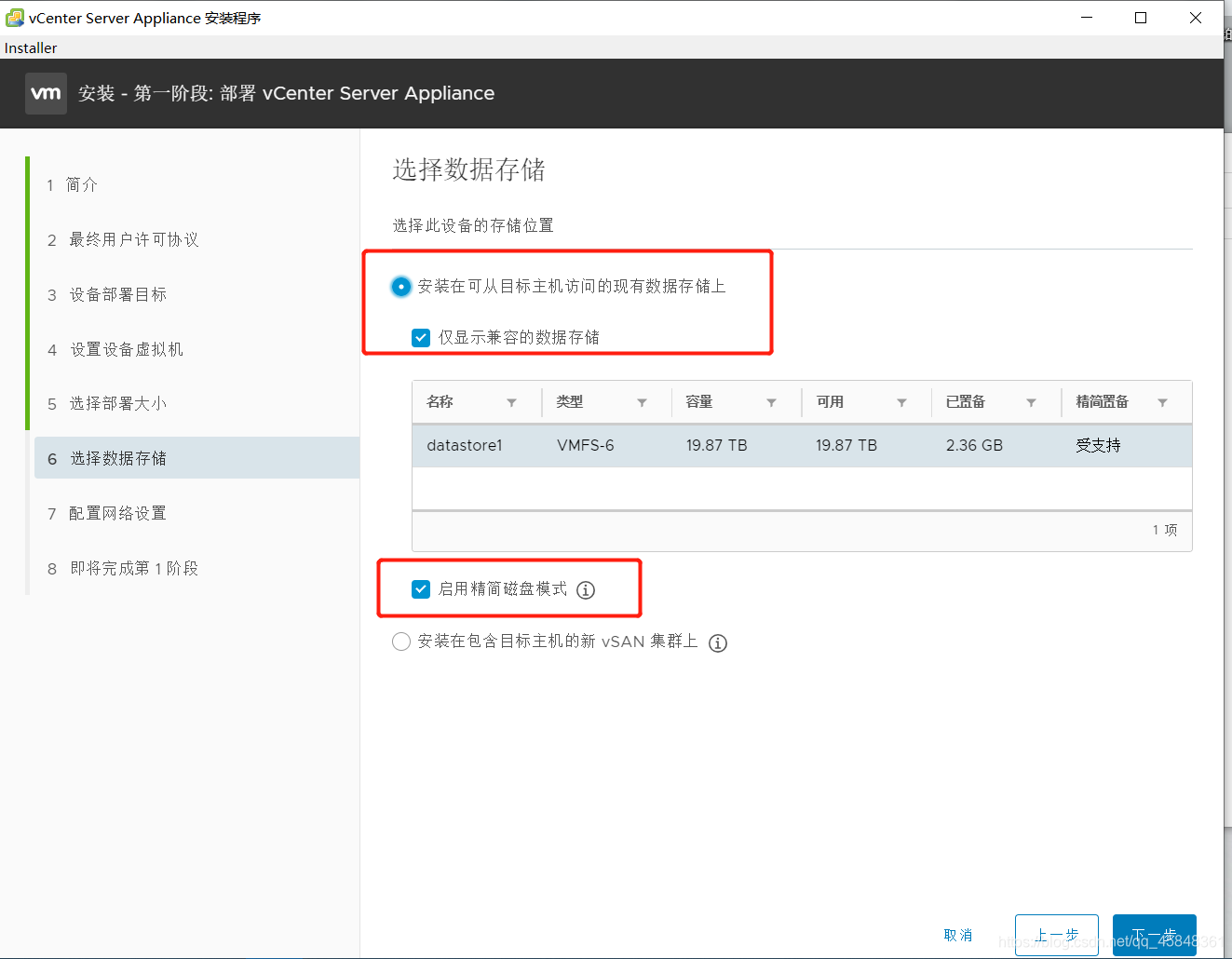Click the vm logo icon in header
Viewport: 1232px width, 959px height.
pyautogui.click(x=46, y=93)
